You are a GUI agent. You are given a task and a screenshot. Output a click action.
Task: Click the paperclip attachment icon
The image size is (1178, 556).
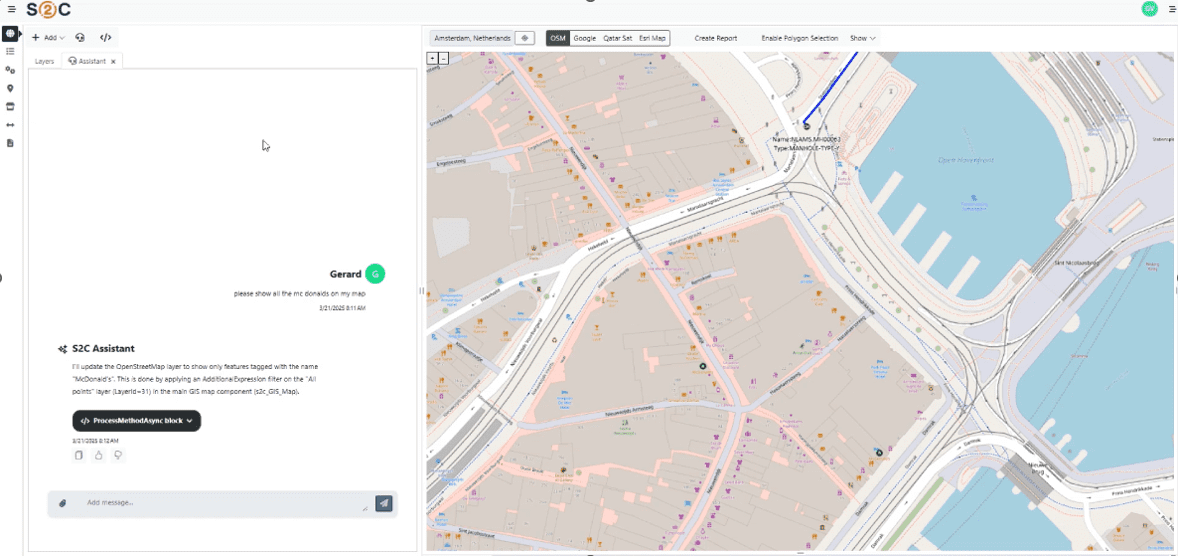62,503
